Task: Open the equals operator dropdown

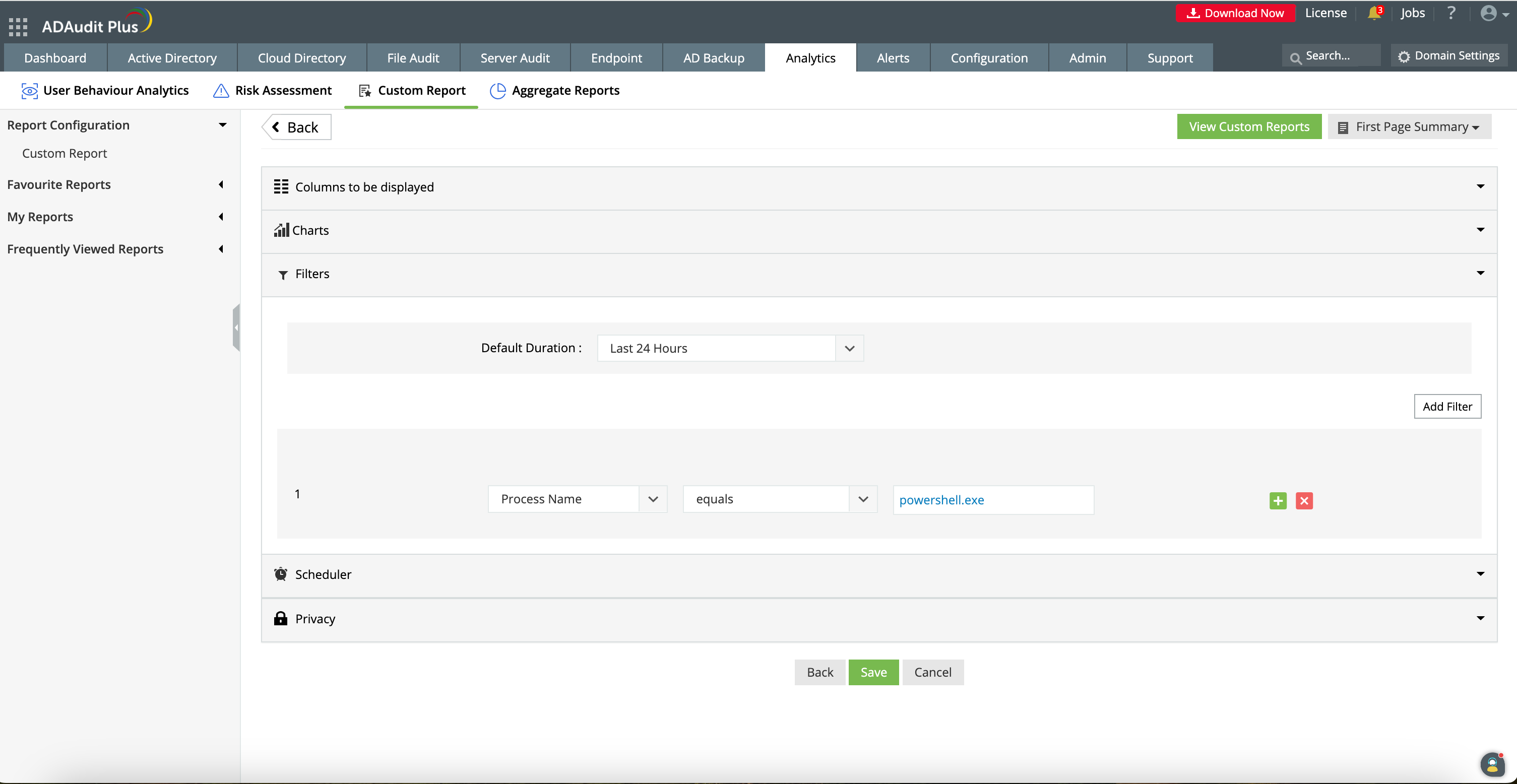Action: tap(780, 499)
